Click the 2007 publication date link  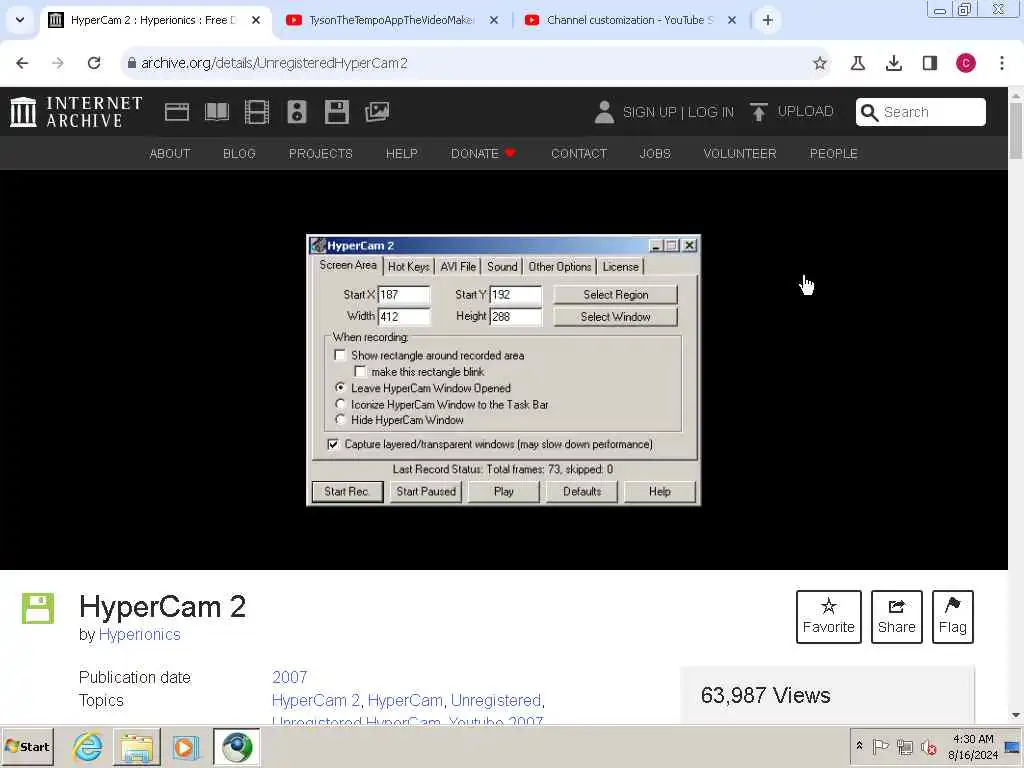[x=289, y=677]
